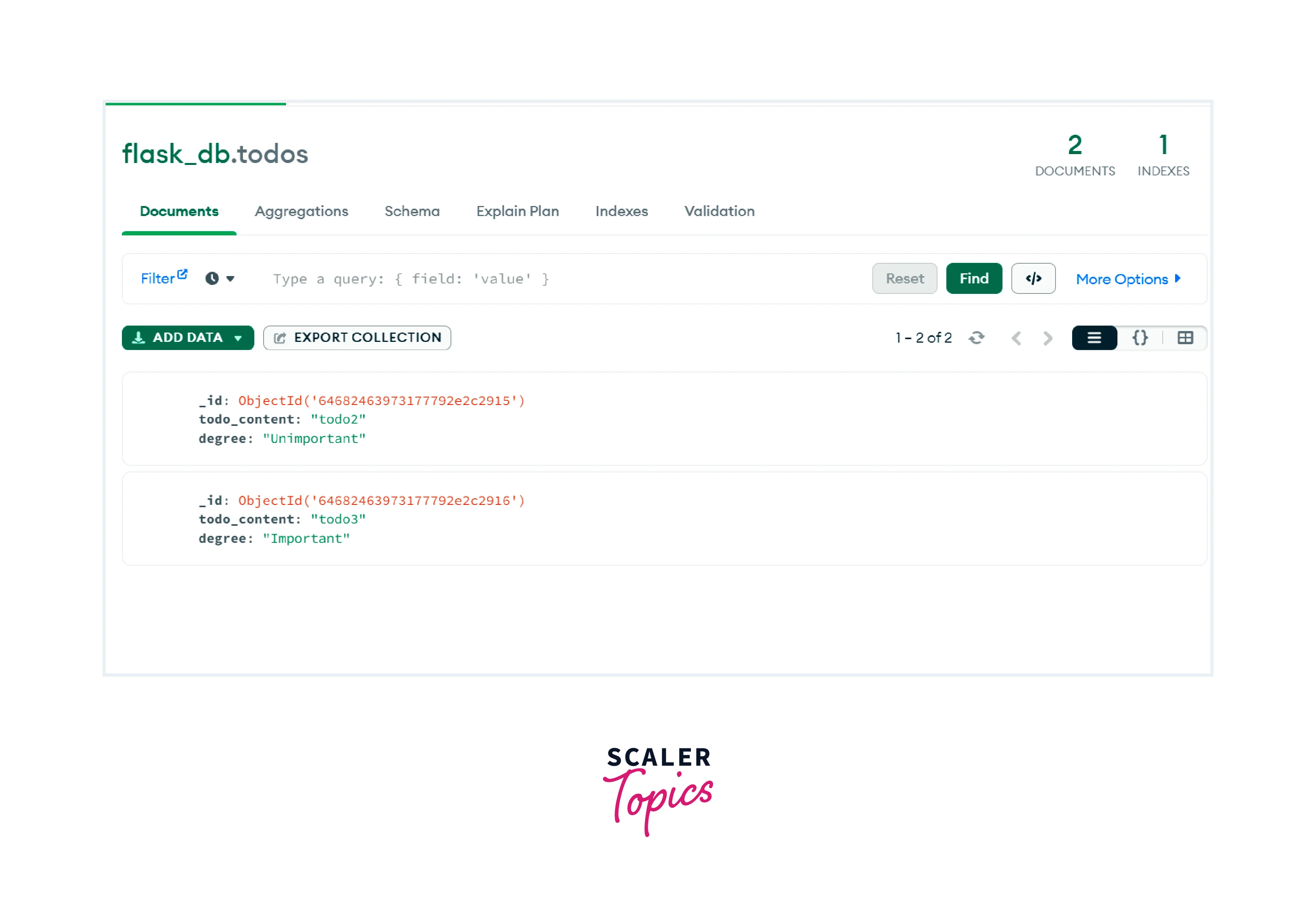Image resolution: width=1316 pixels, height=911 pixels.
Task: Open the Explain Plan tab
Action: pyautogui.click(x=517, y=211)
